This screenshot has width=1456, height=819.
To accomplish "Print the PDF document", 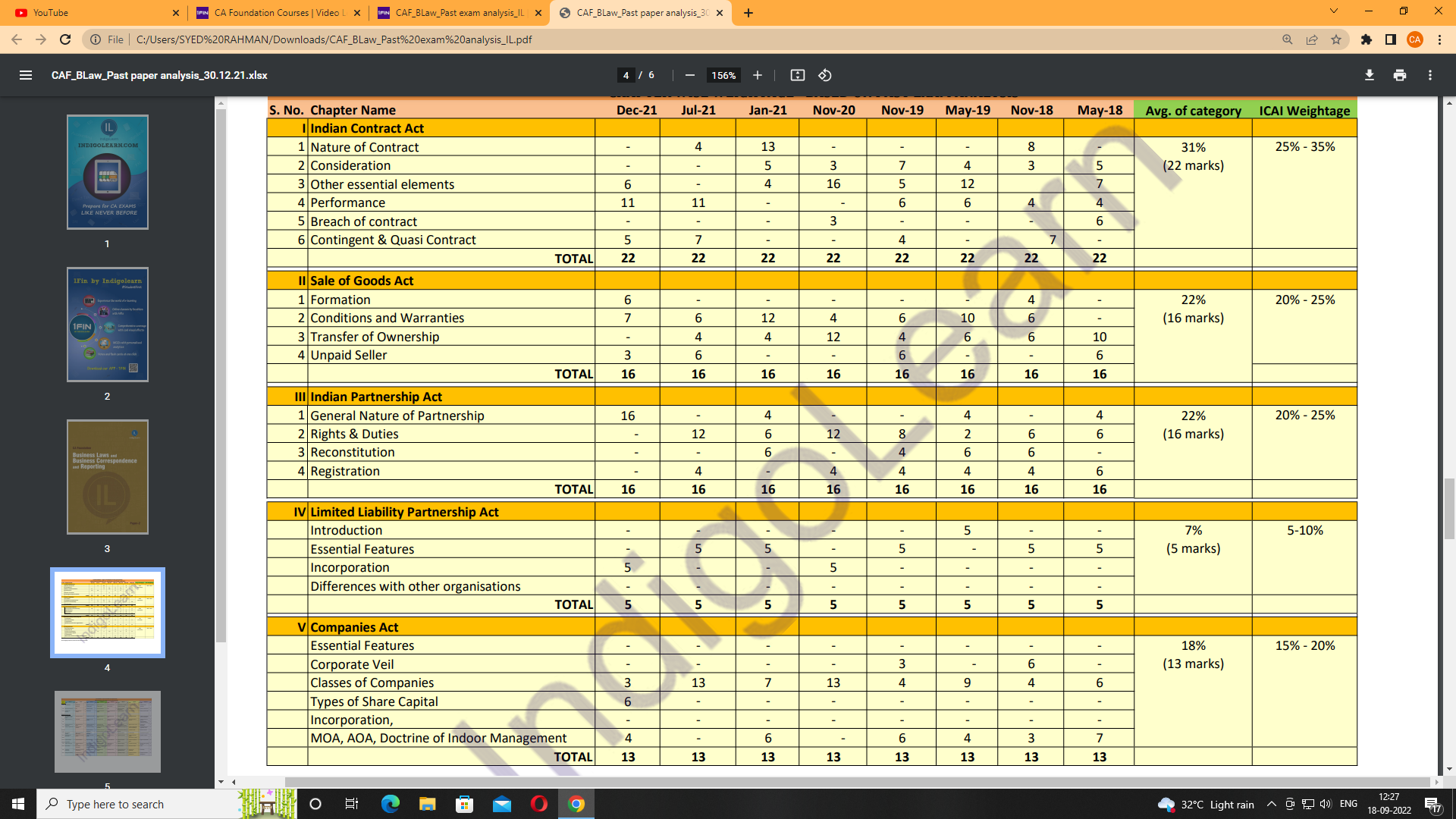I will click(x=1399, y=75).
